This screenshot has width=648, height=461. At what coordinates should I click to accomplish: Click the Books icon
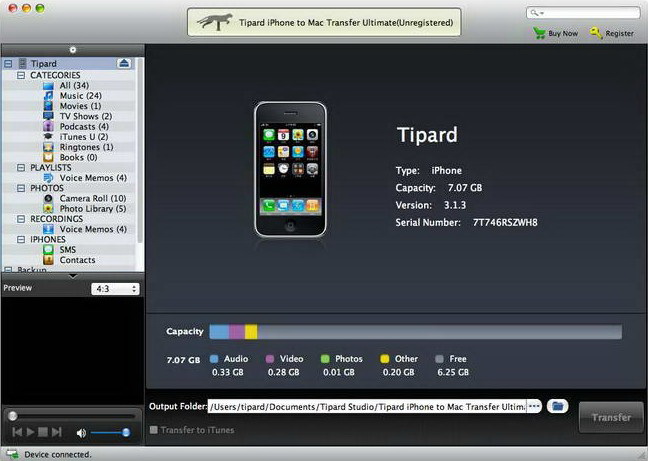pos(48,157)
